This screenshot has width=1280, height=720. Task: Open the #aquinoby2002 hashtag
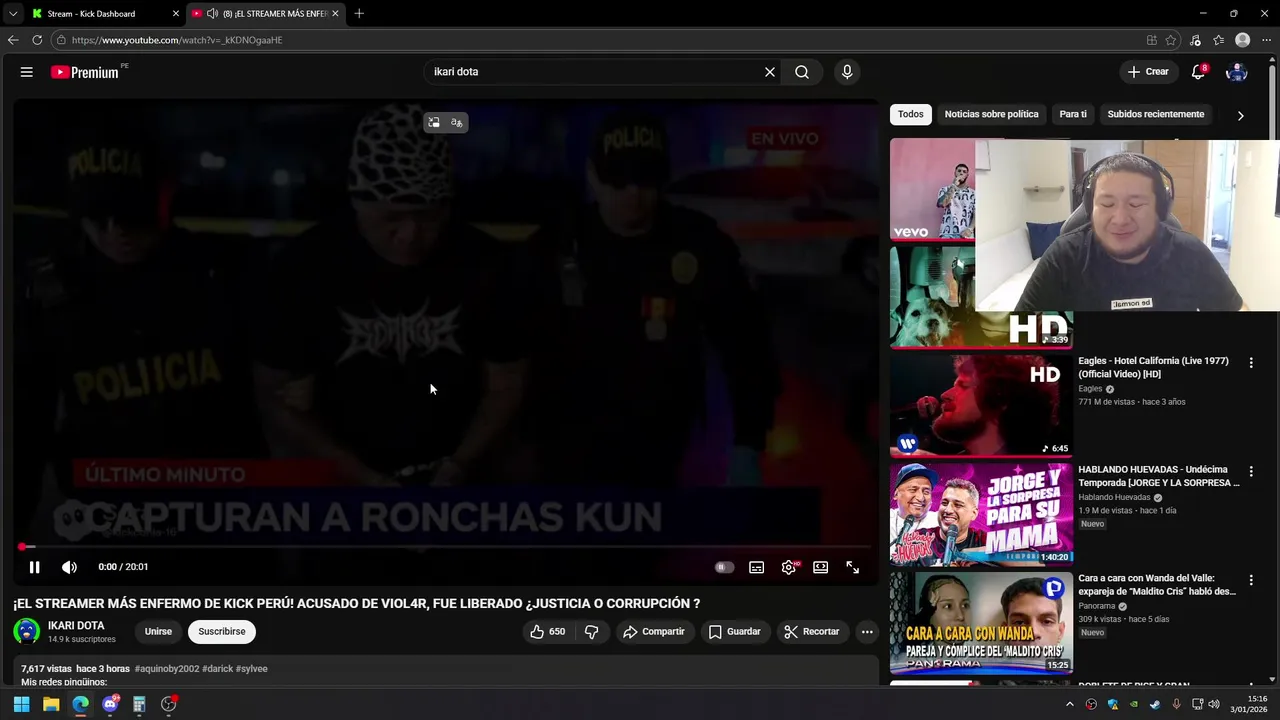166,669
